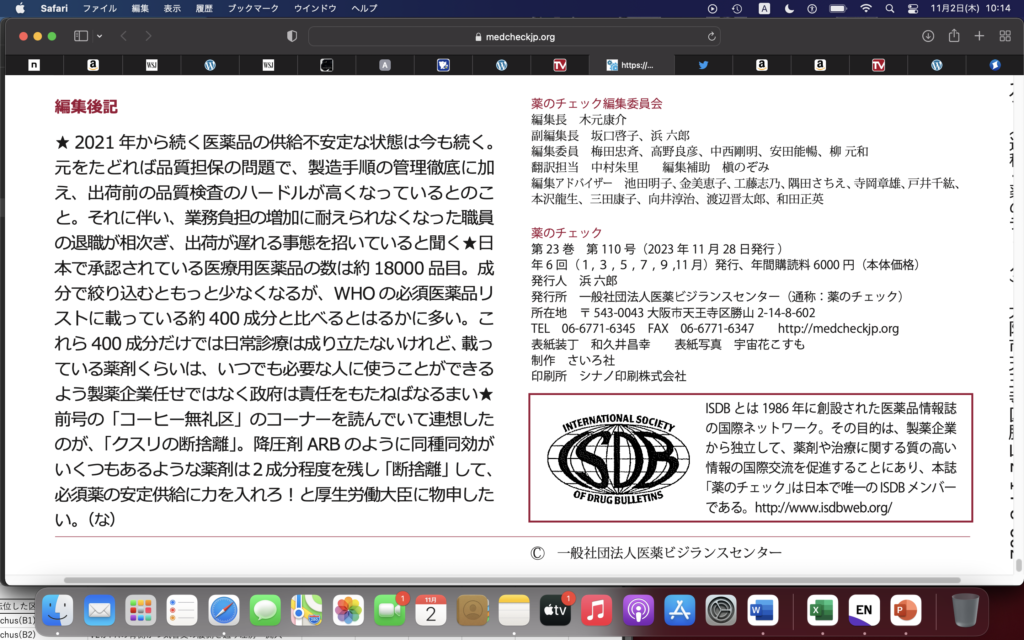Toggle Do Not Disturb via the moon icon
The height and width of the screenshot is (640, 1024).
[x=788, y=10]
